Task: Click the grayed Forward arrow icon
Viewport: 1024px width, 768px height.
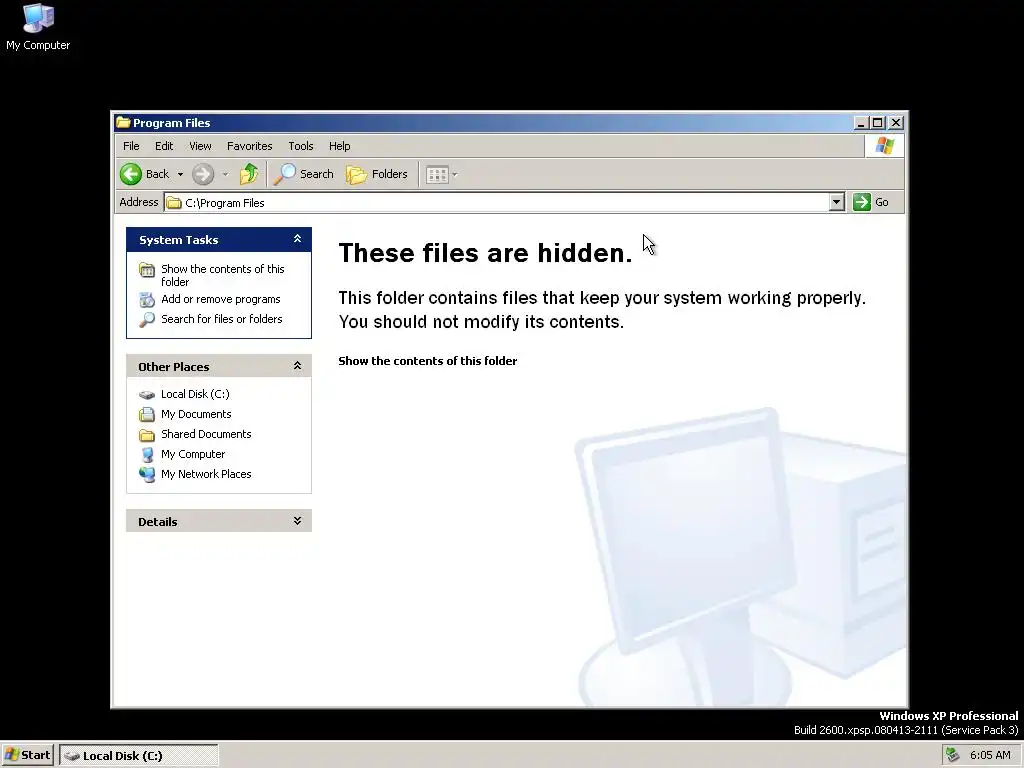Action: pos(203,174)
